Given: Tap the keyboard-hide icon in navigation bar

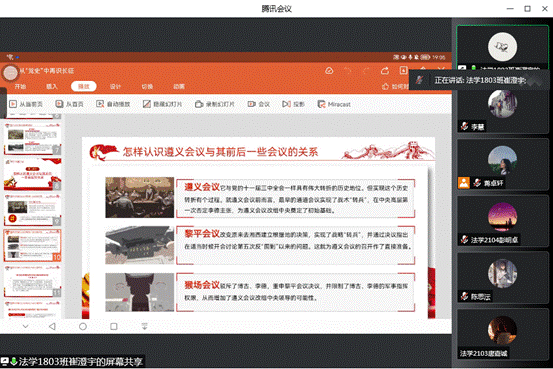Looking at the screenshot, I should pos(145,326).
